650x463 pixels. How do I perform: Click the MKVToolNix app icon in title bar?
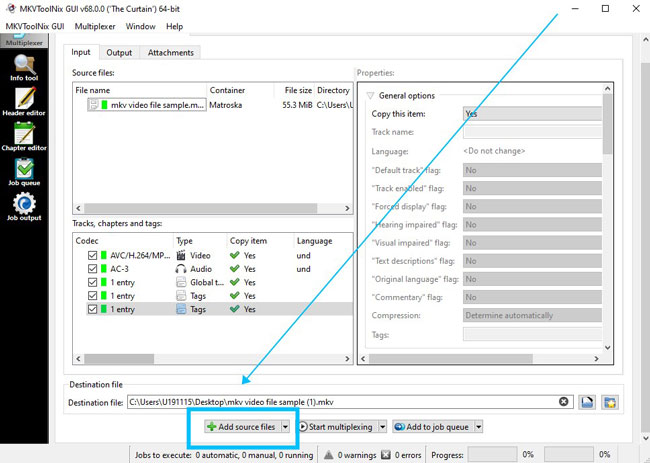click(x=11, y=8)
